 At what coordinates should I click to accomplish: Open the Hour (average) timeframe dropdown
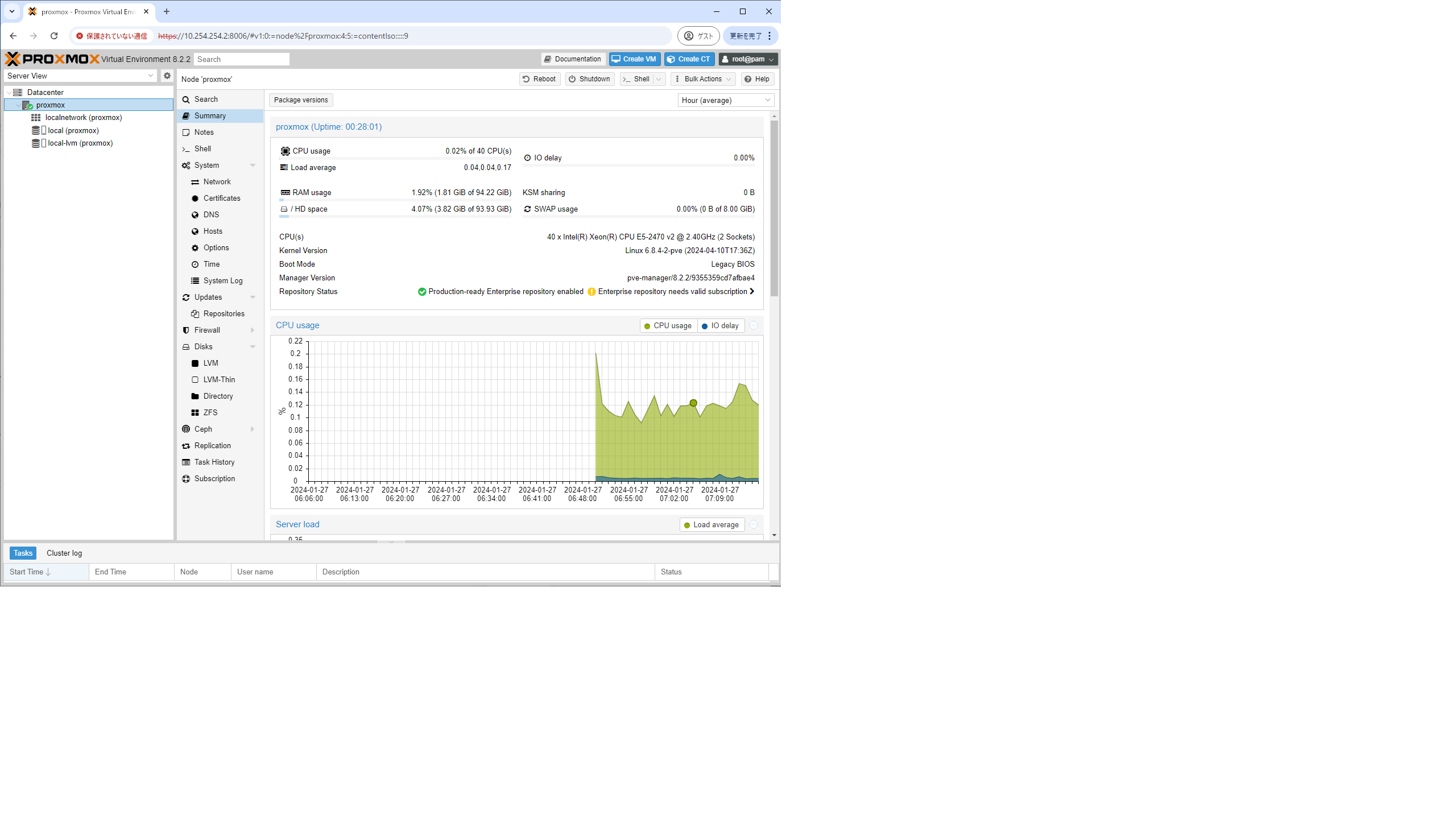(725, 100)
